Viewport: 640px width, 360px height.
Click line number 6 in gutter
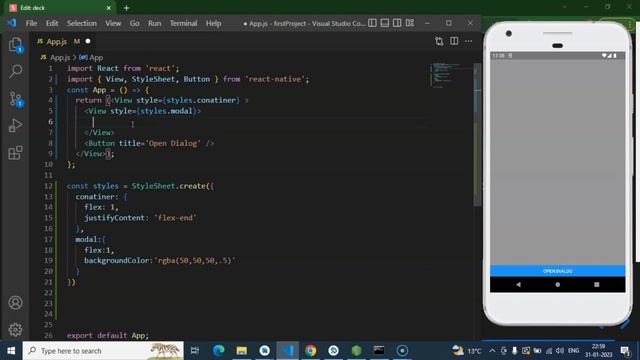[50, 122]
